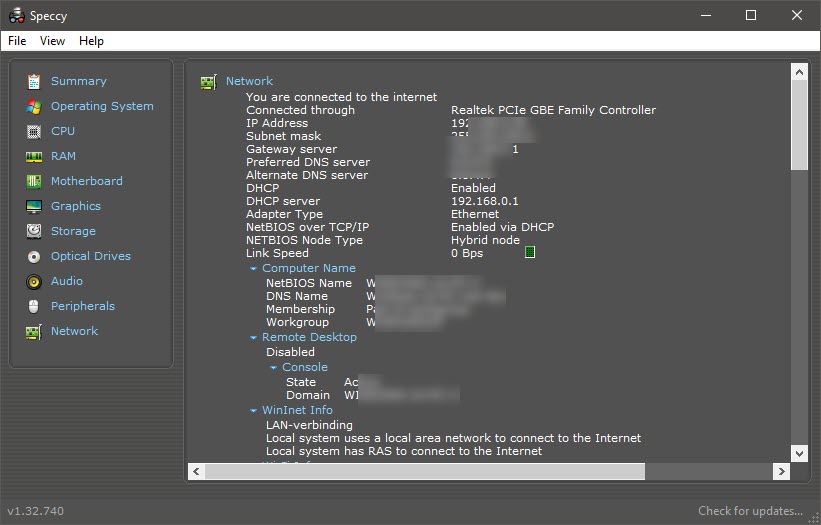The height and width of the screenshot is (525, 821).
Task: Click the Operating System Windows flag icon
Action: pyautogui.click(x=34, y=107)
